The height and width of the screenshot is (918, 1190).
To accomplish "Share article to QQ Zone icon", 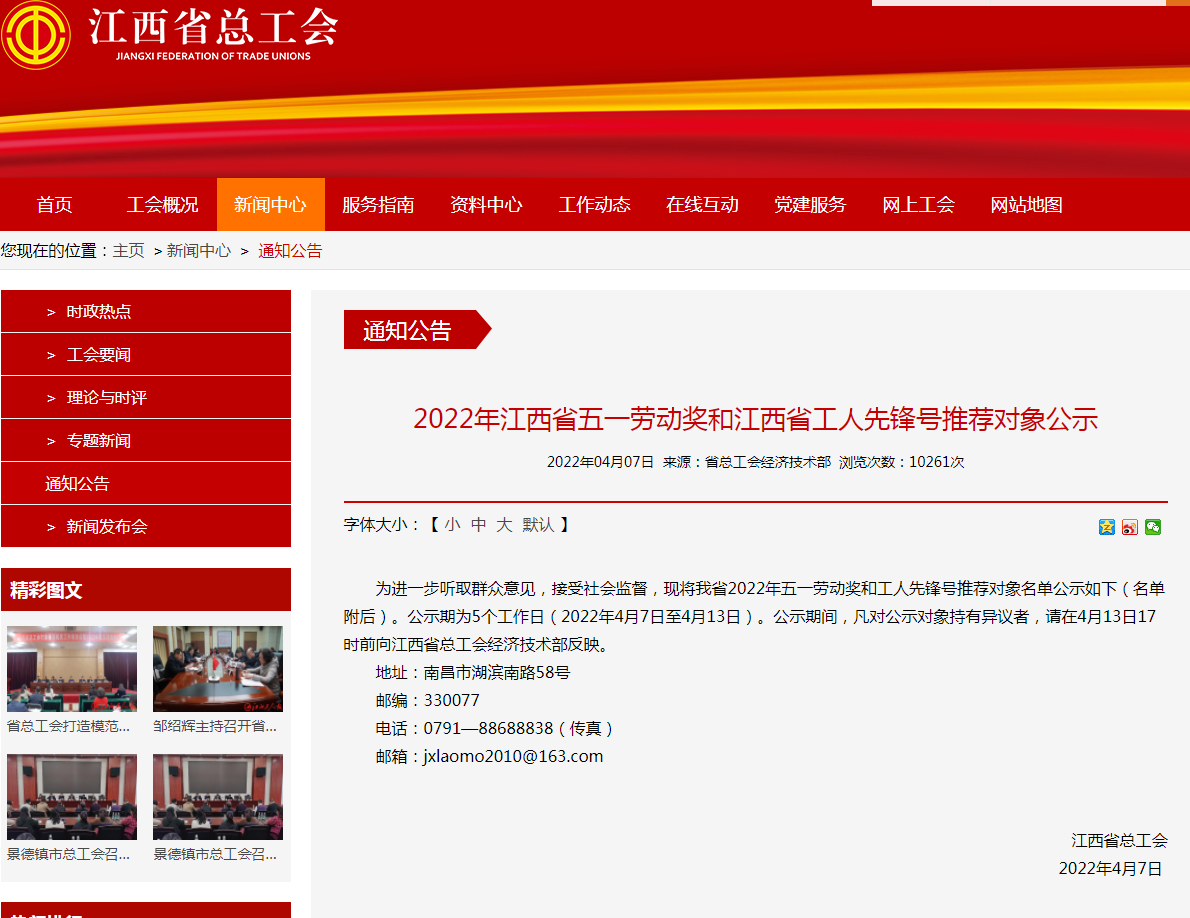I will (1107, 527).
